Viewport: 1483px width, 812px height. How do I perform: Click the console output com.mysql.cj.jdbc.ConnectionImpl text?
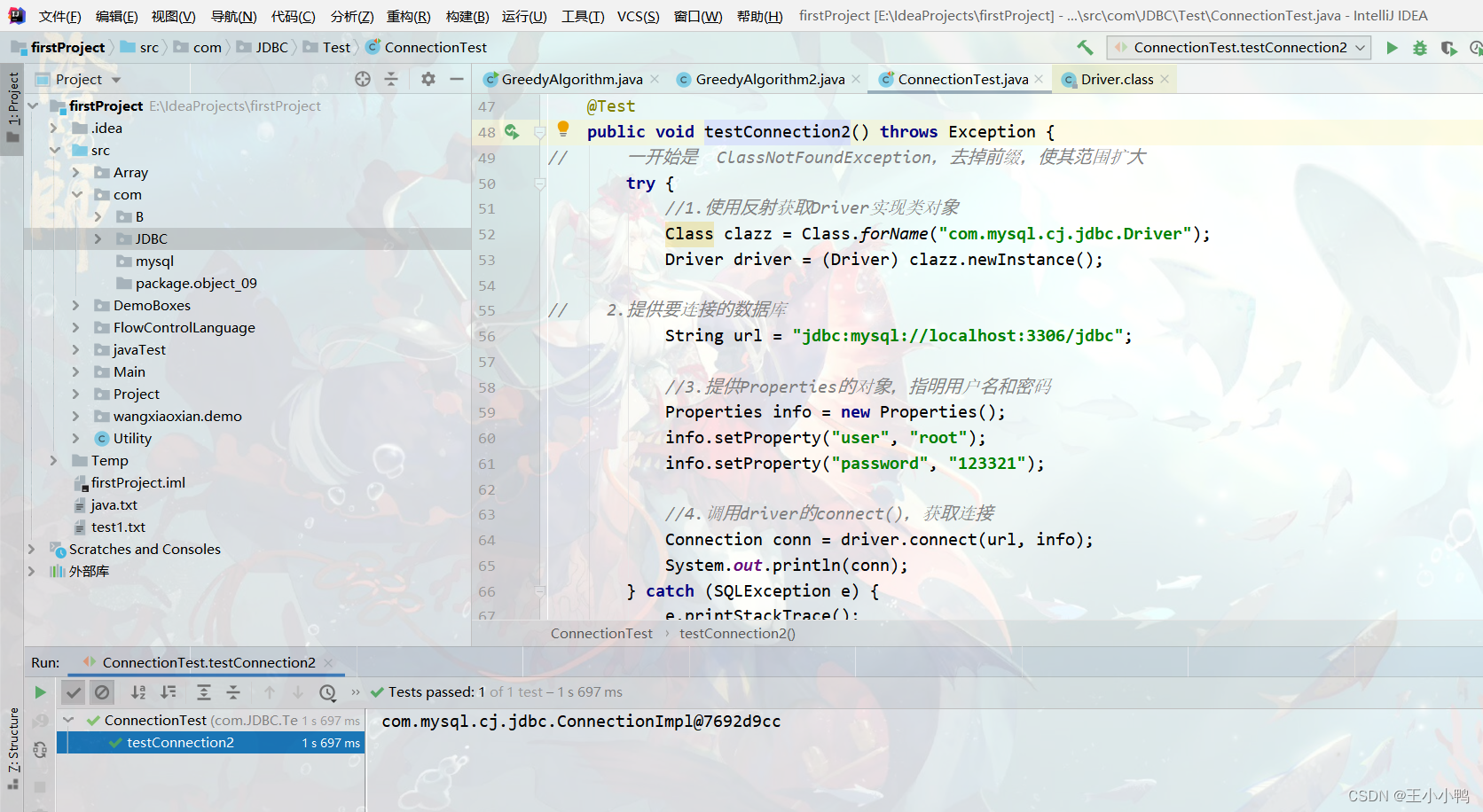tap(581, 722)
